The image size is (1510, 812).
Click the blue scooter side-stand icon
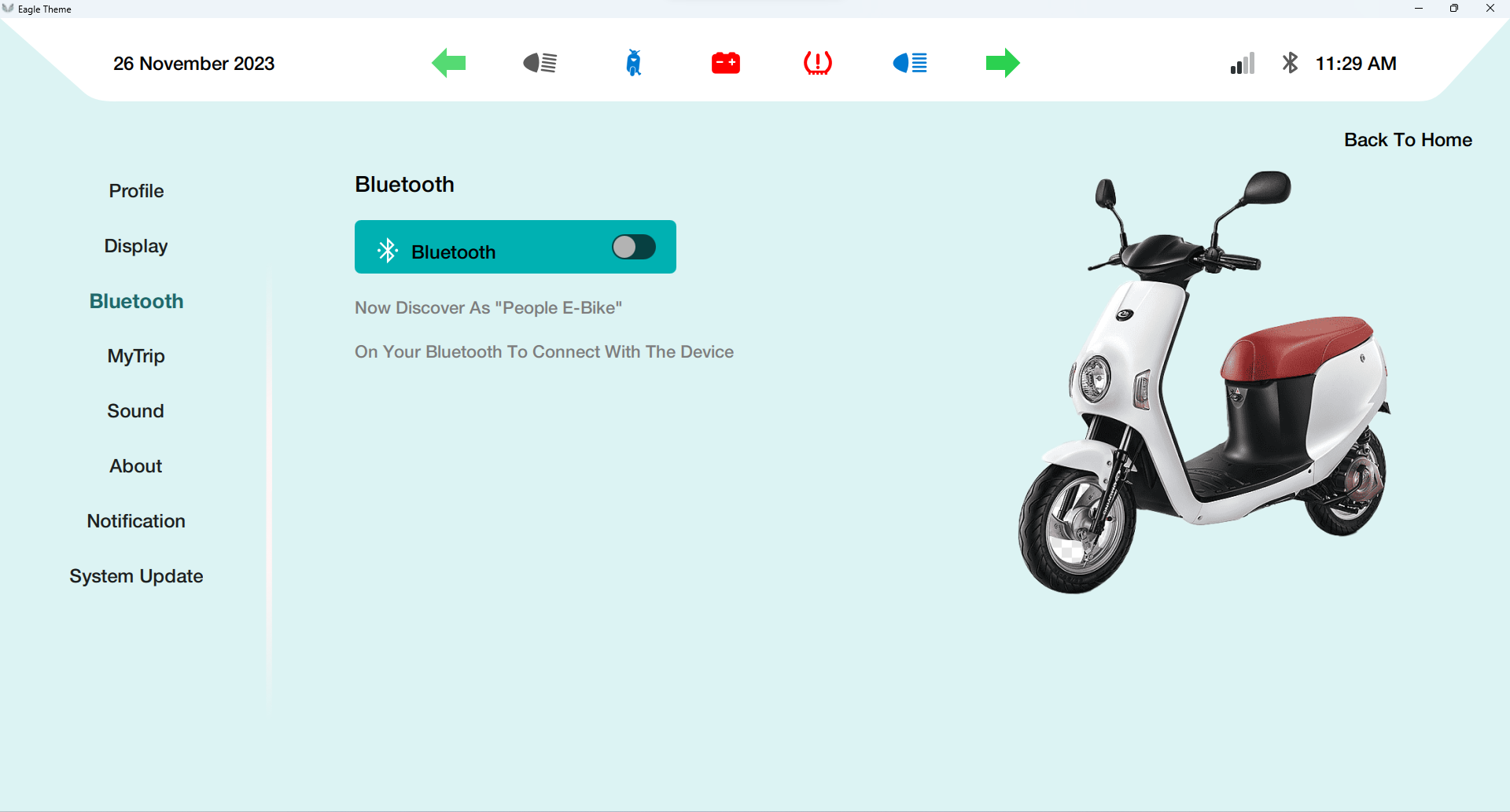click(634, 63)
